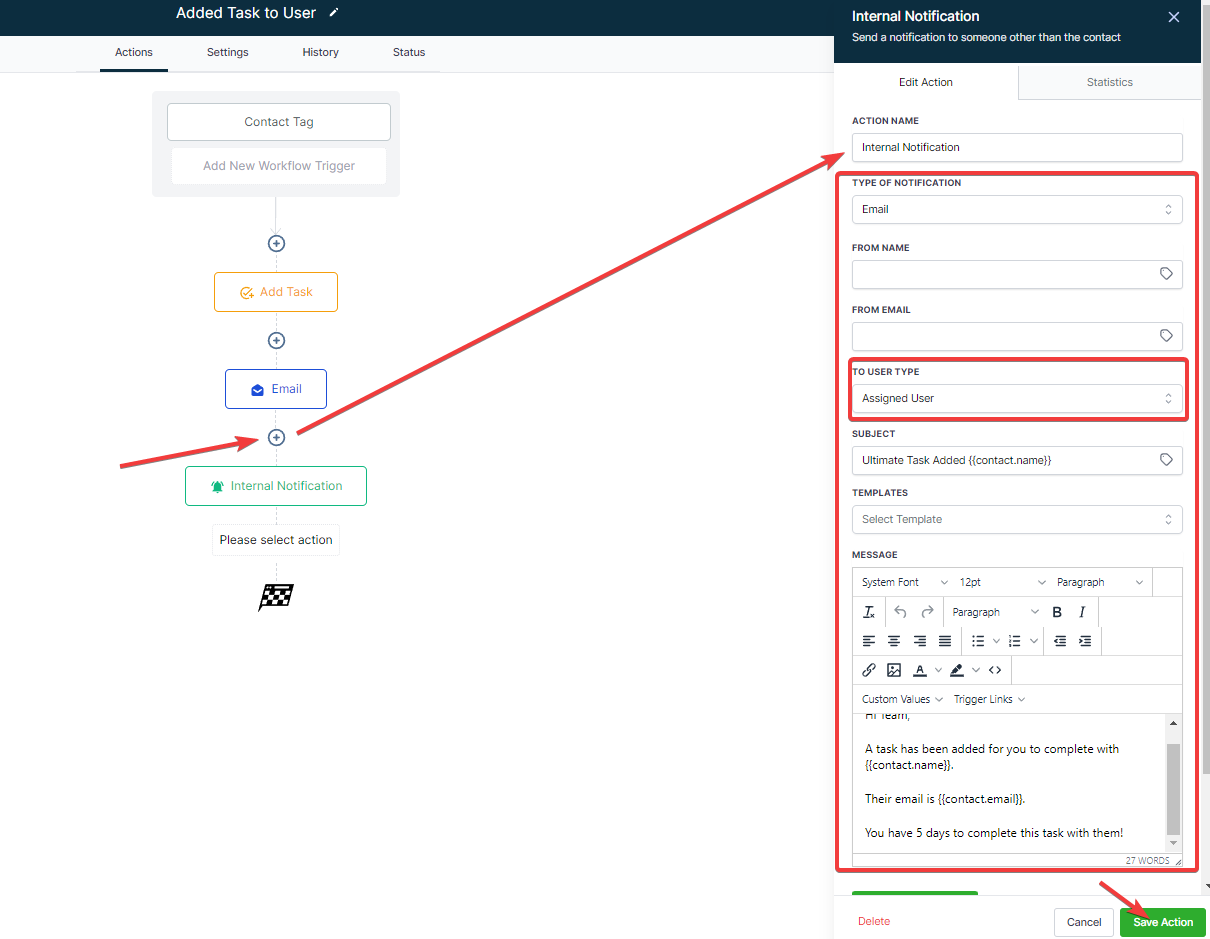The image size is (1210, 939).
Task: Open the Custom Values menu
Action: [x=903, y=699]
